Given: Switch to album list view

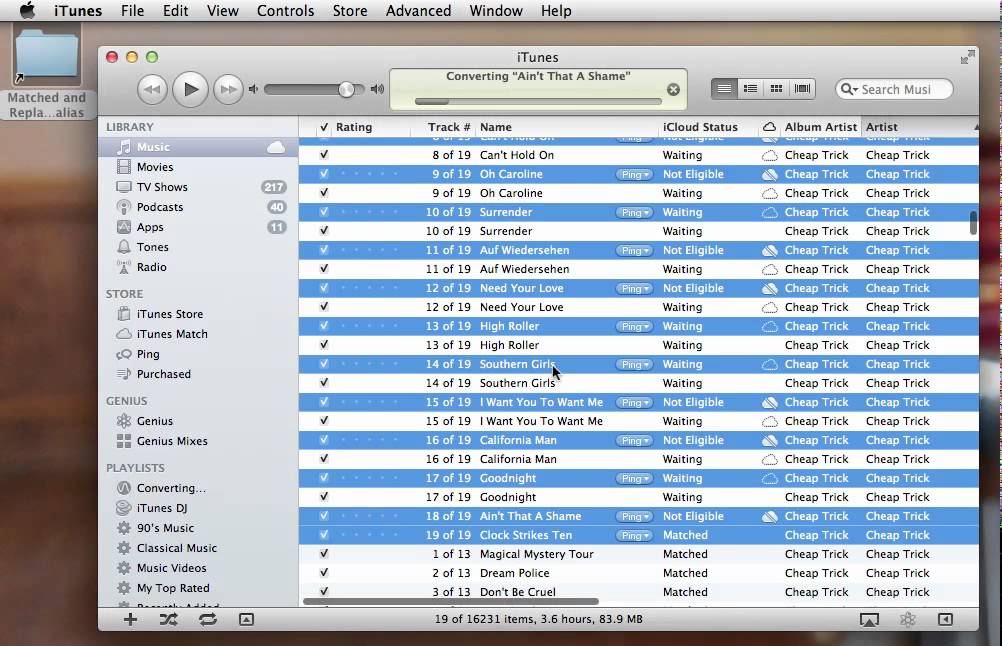Looking at the screenshot, I should point(750,89).
